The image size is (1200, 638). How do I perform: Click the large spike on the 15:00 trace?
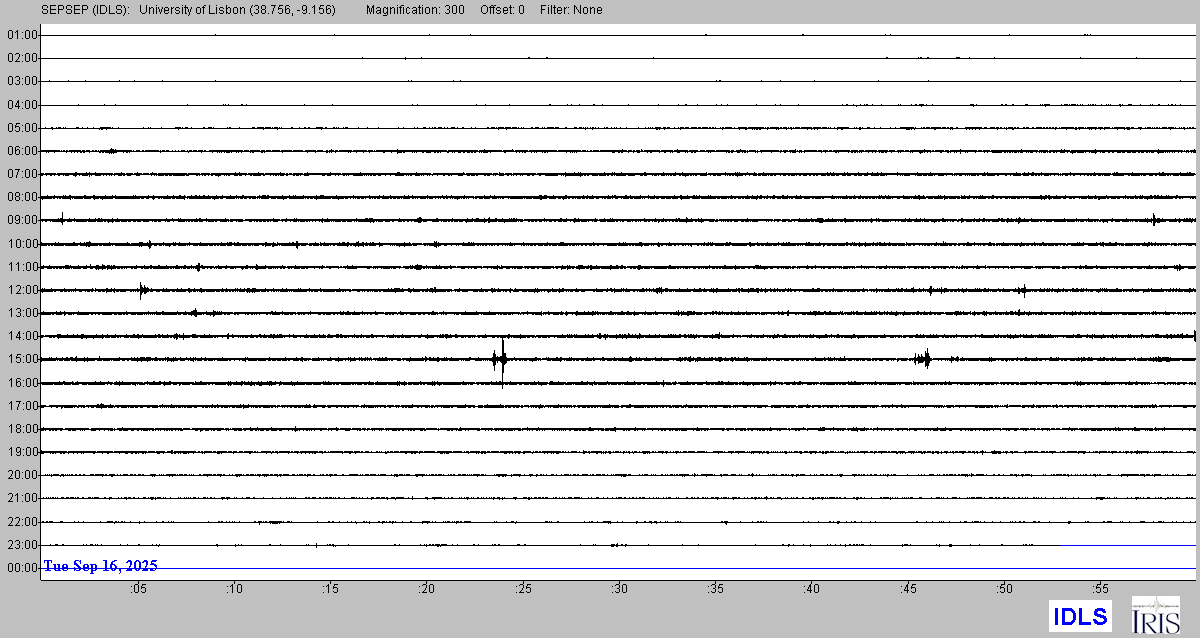502,359
